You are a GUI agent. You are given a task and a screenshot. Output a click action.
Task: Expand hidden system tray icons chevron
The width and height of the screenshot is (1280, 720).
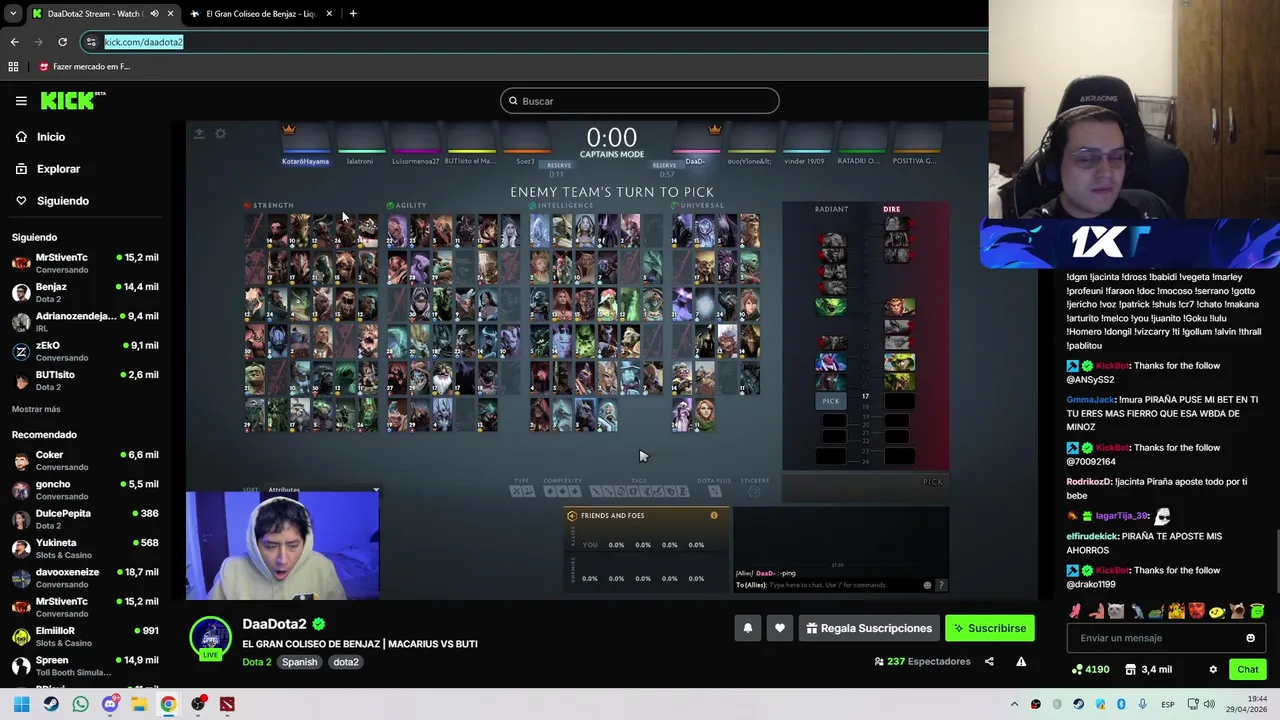pyautogui.click(x=1014, y=704)
